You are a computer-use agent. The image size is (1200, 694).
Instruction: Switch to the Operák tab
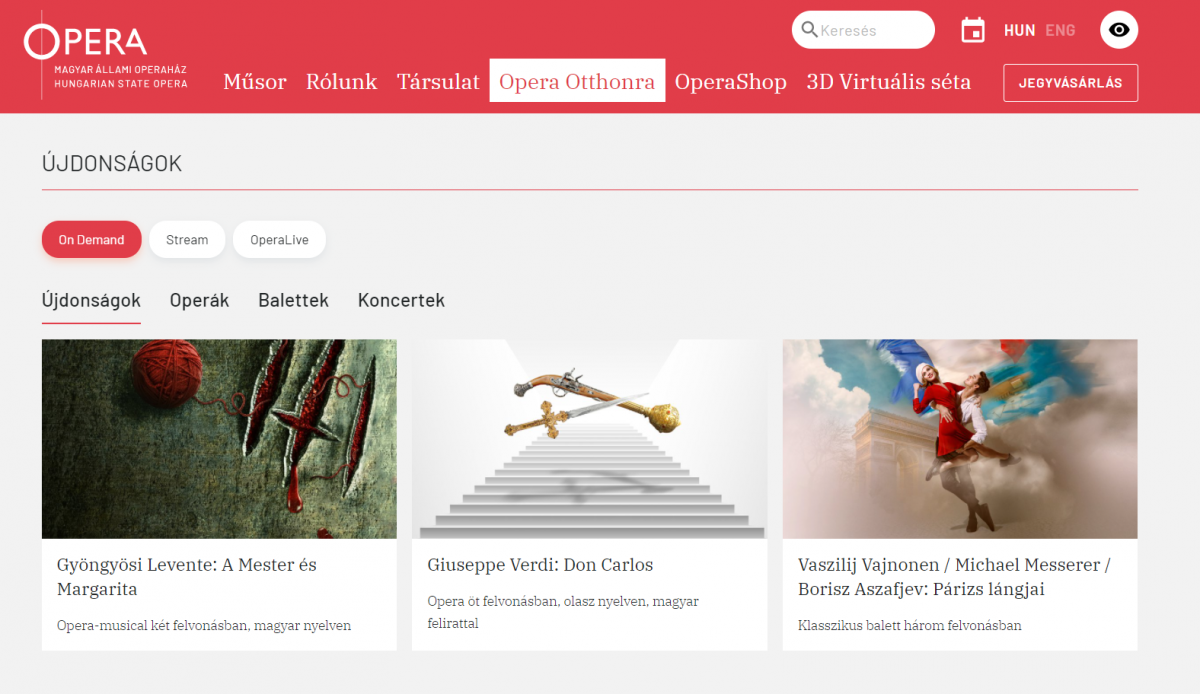pos(199,301)
